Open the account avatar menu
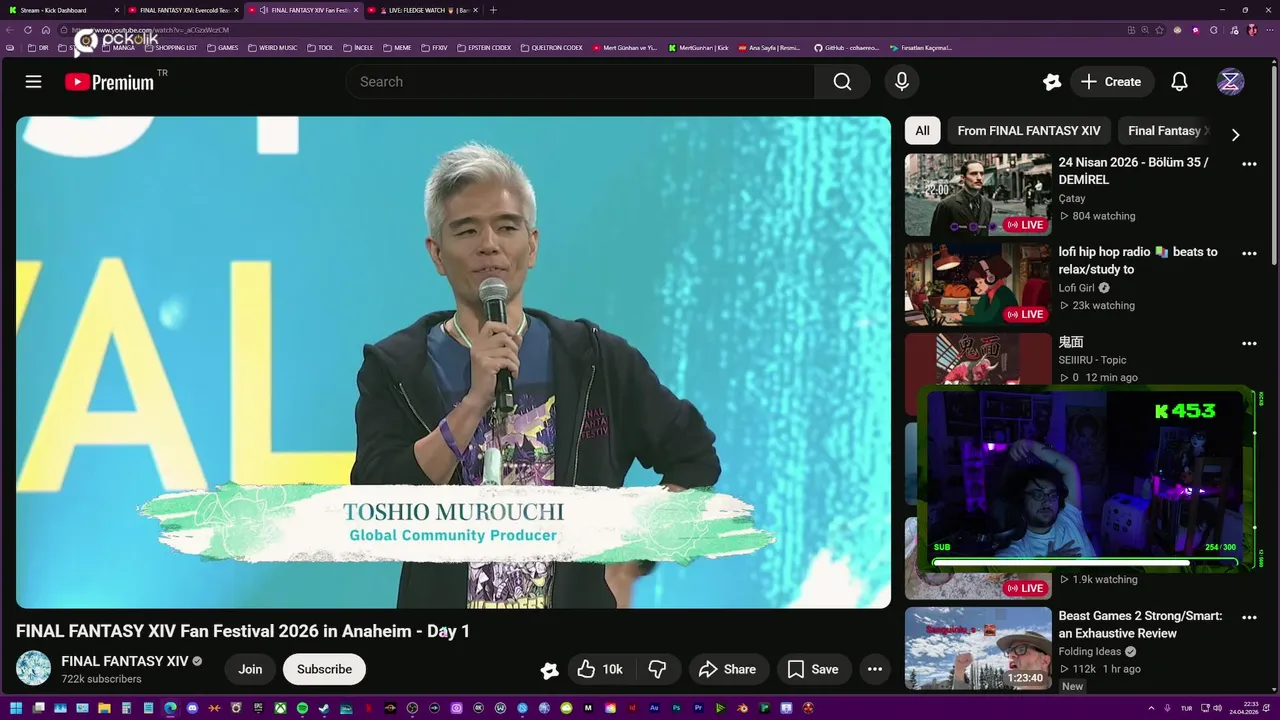The image size is (1280, 720). [x=1230, y=82]
